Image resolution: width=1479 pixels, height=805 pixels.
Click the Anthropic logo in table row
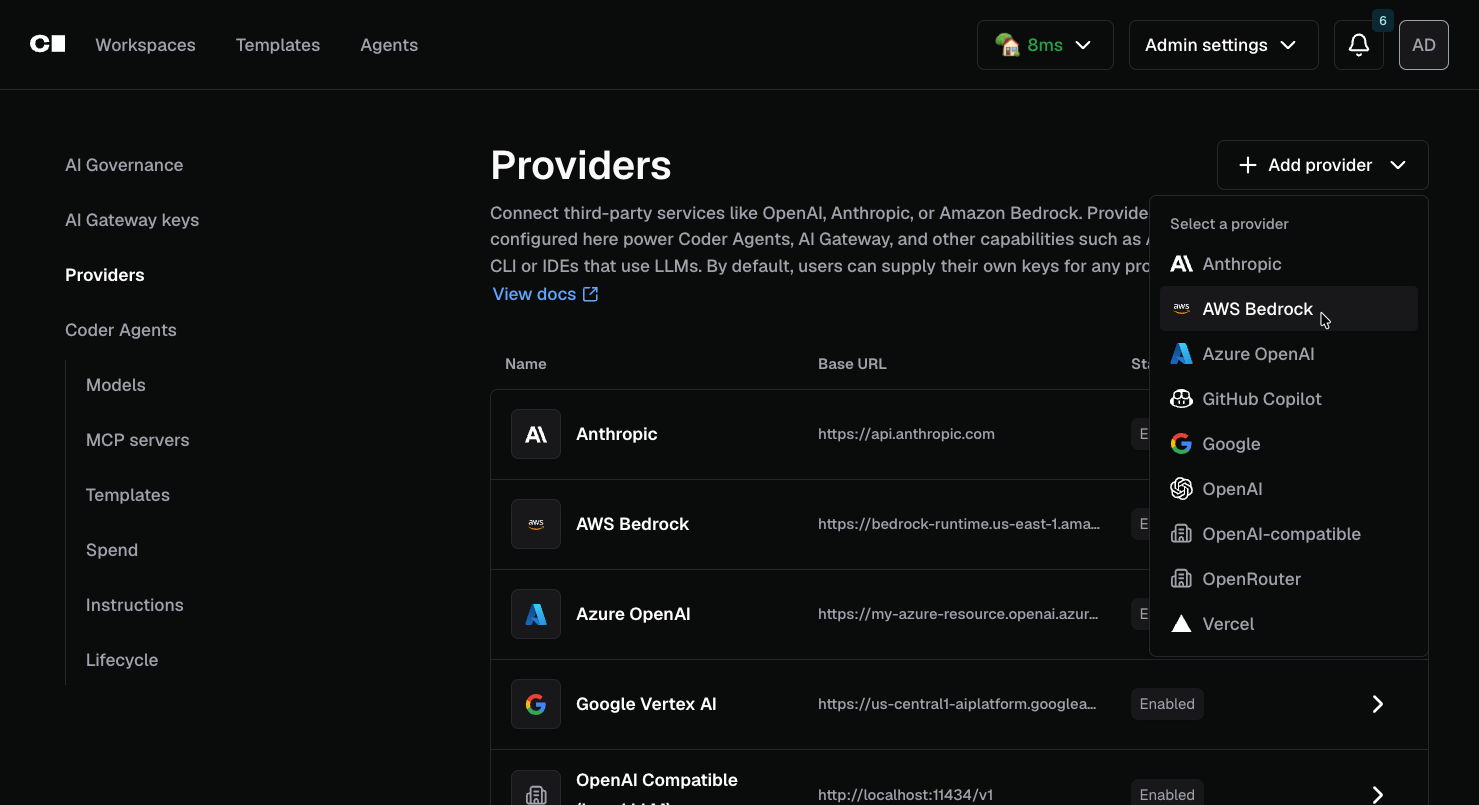coord(536,434)
